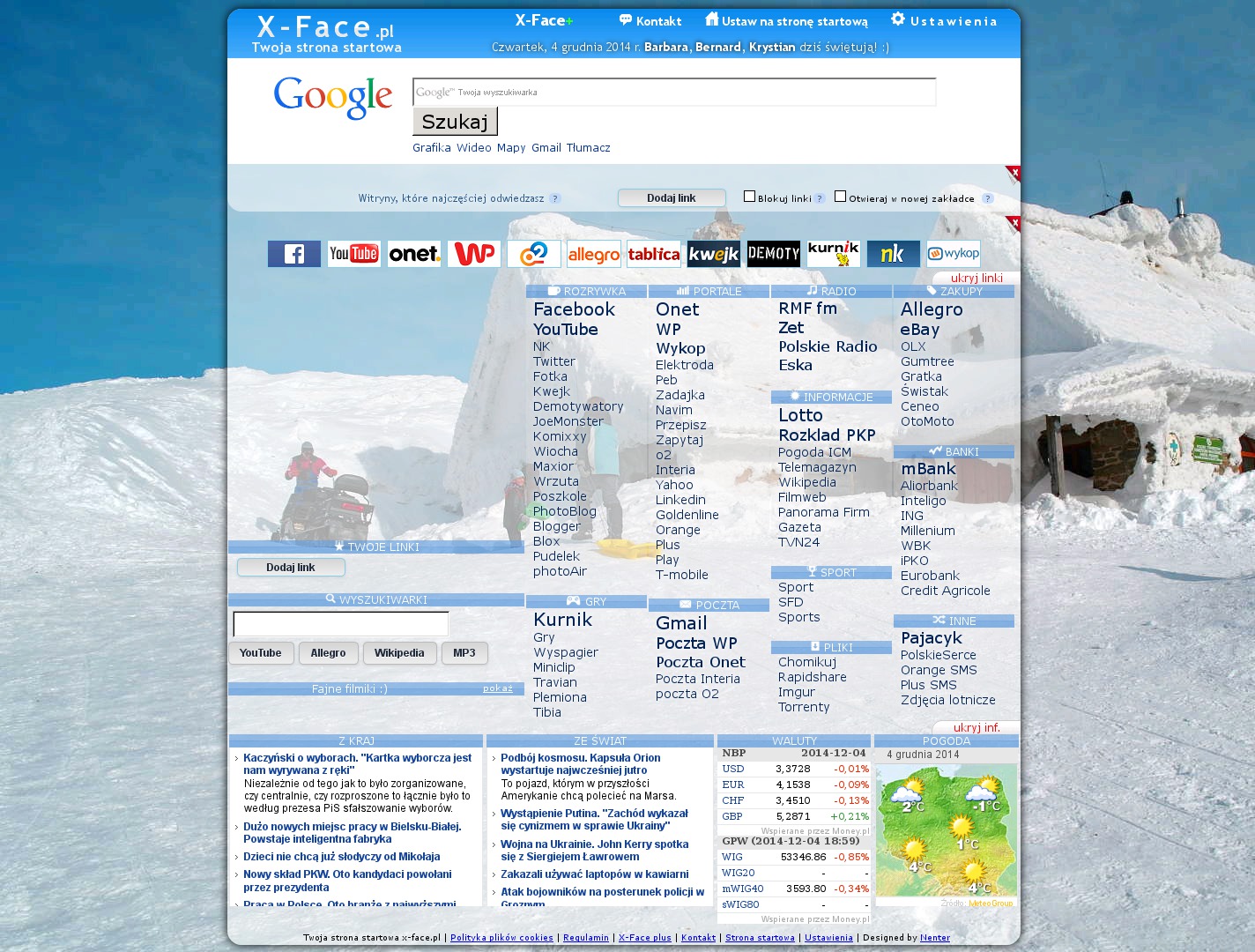Expand Fajne filmiki with pokaż
This screenshot has height=952, width=1255.
tap(497, 688)
